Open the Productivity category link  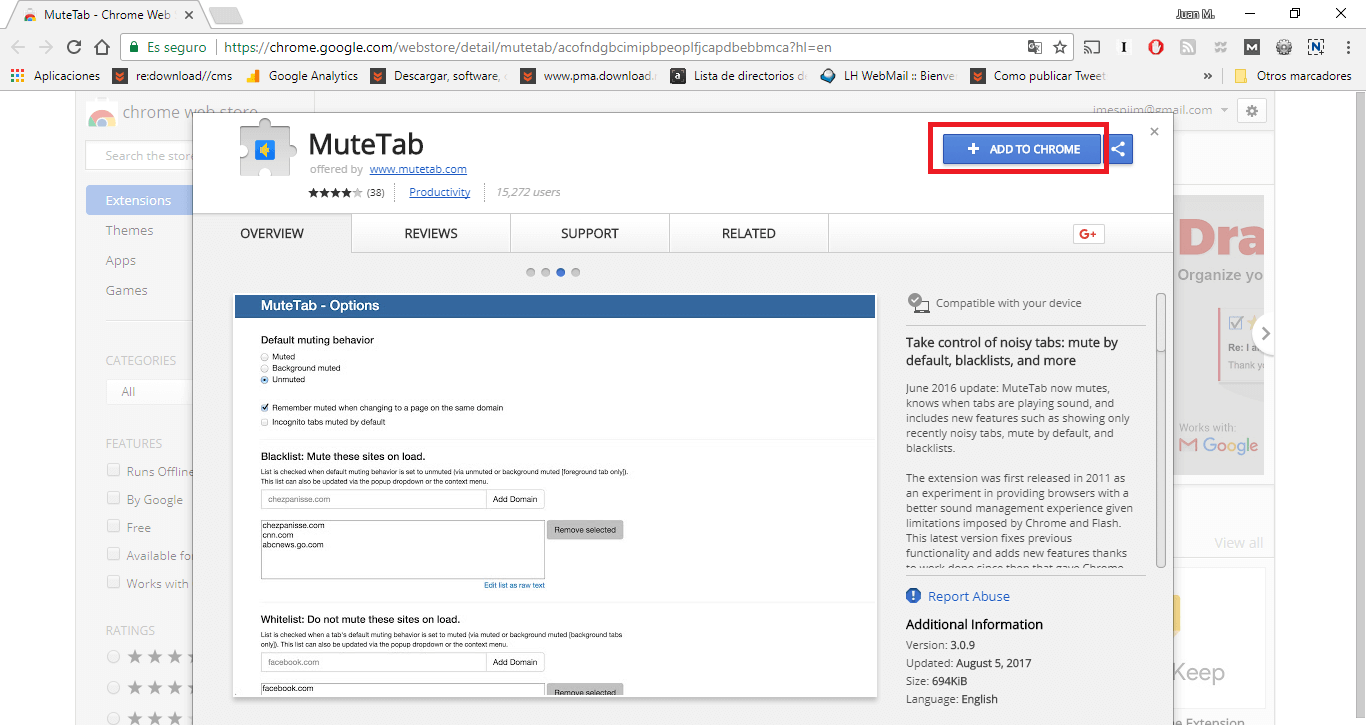pyautogui.click(x=440, y=192)
